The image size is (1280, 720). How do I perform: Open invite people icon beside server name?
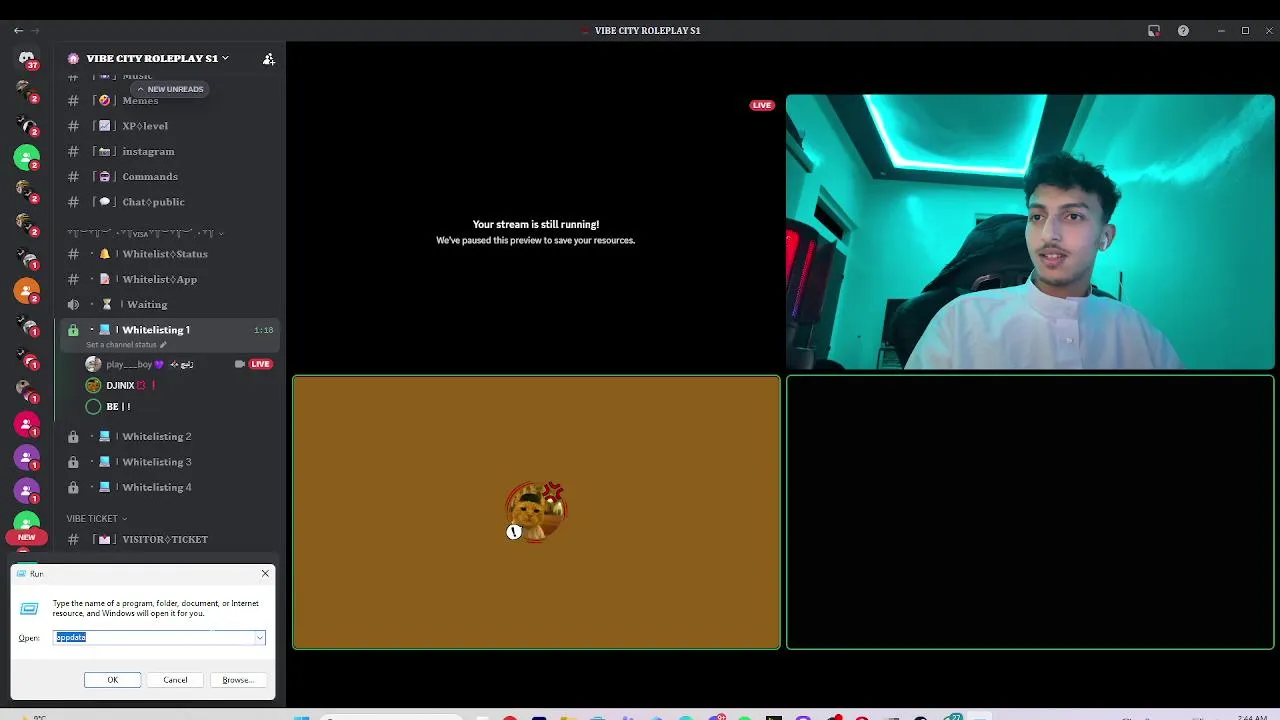click(268, 59)
